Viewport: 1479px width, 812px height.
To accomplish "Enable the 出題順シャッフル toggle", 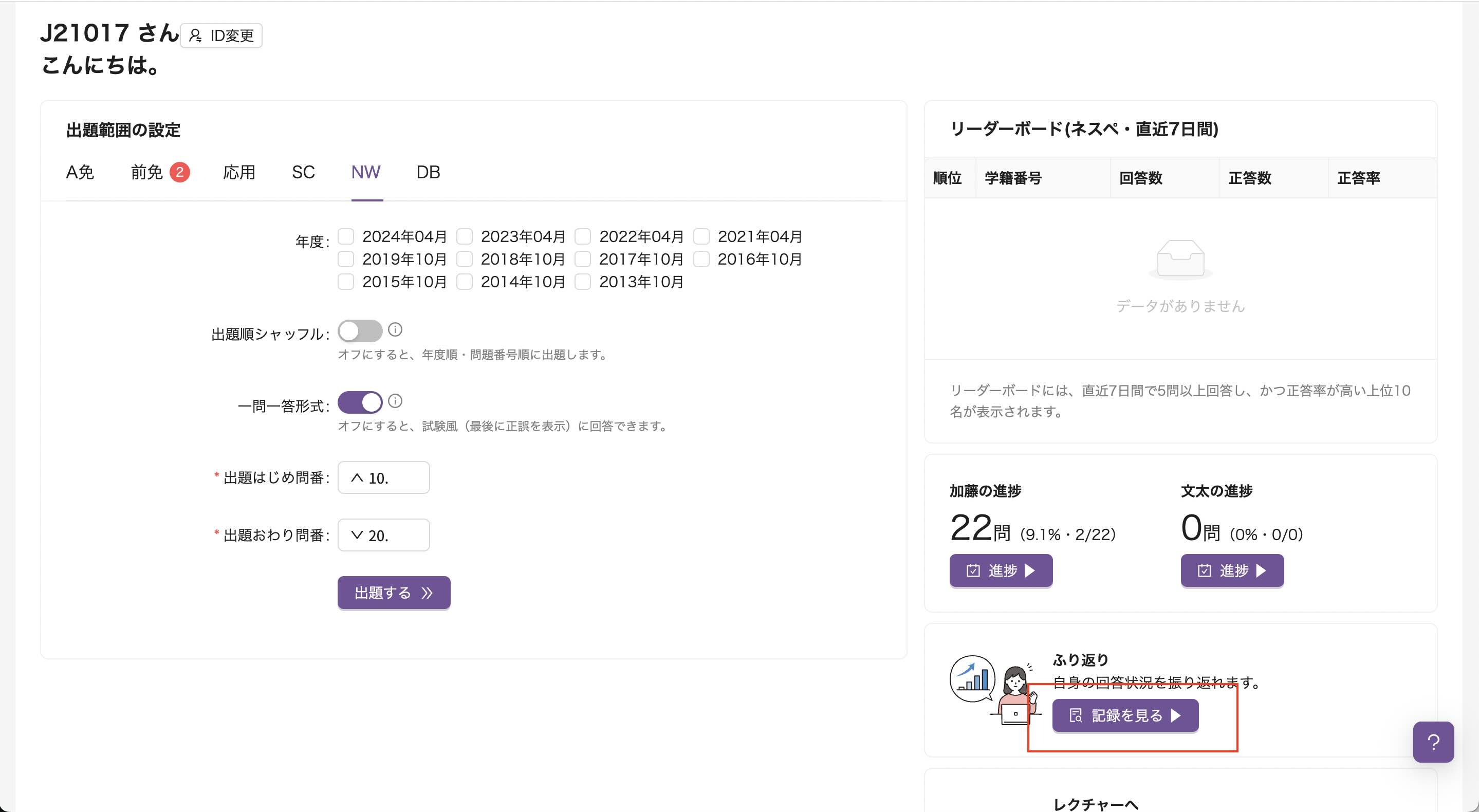I will pos(360,331).
